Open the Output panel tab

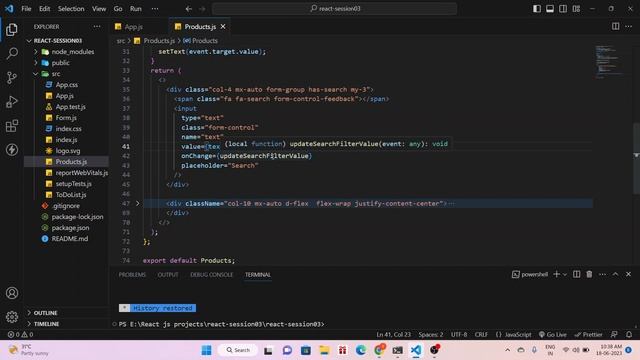[168, 275]
